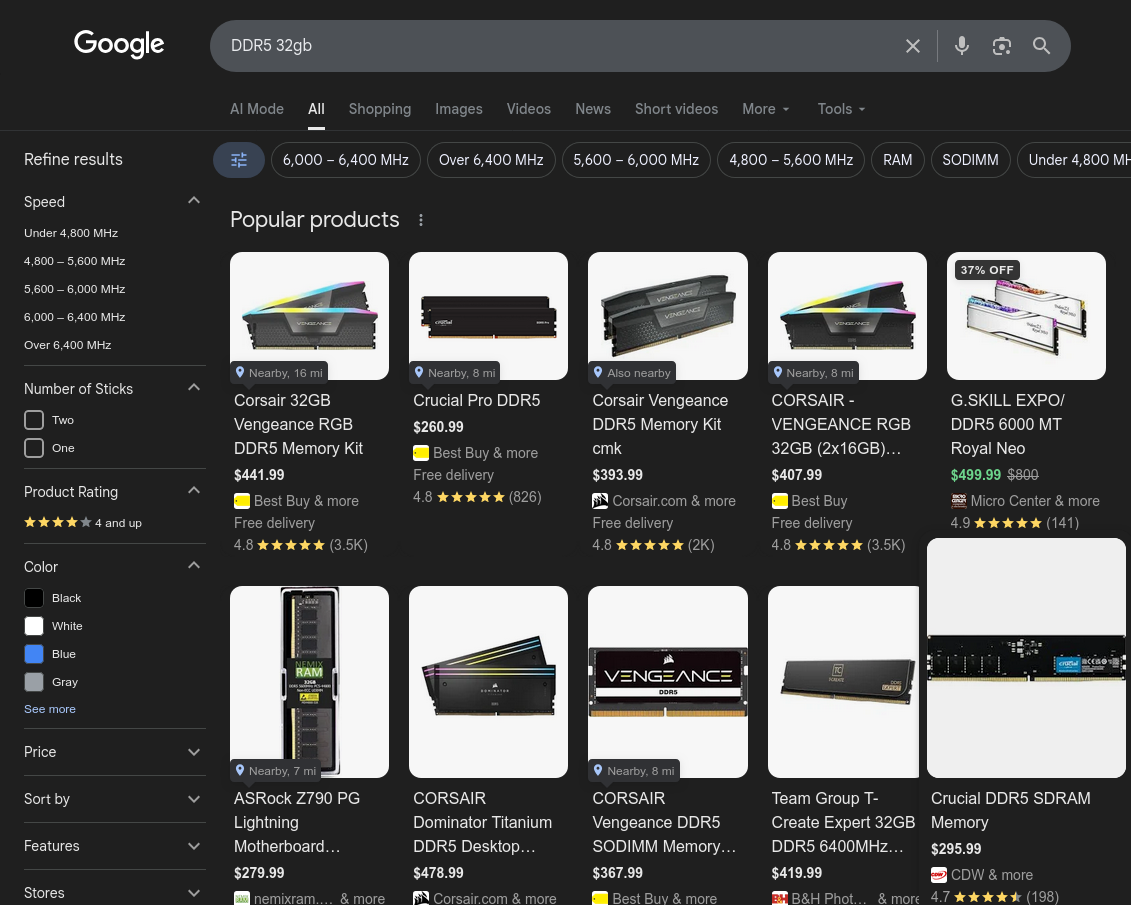Tick the Two sticks checkbox
Image resolution: width=1131 pixels, height=905 pixels.
pos(34,420)
